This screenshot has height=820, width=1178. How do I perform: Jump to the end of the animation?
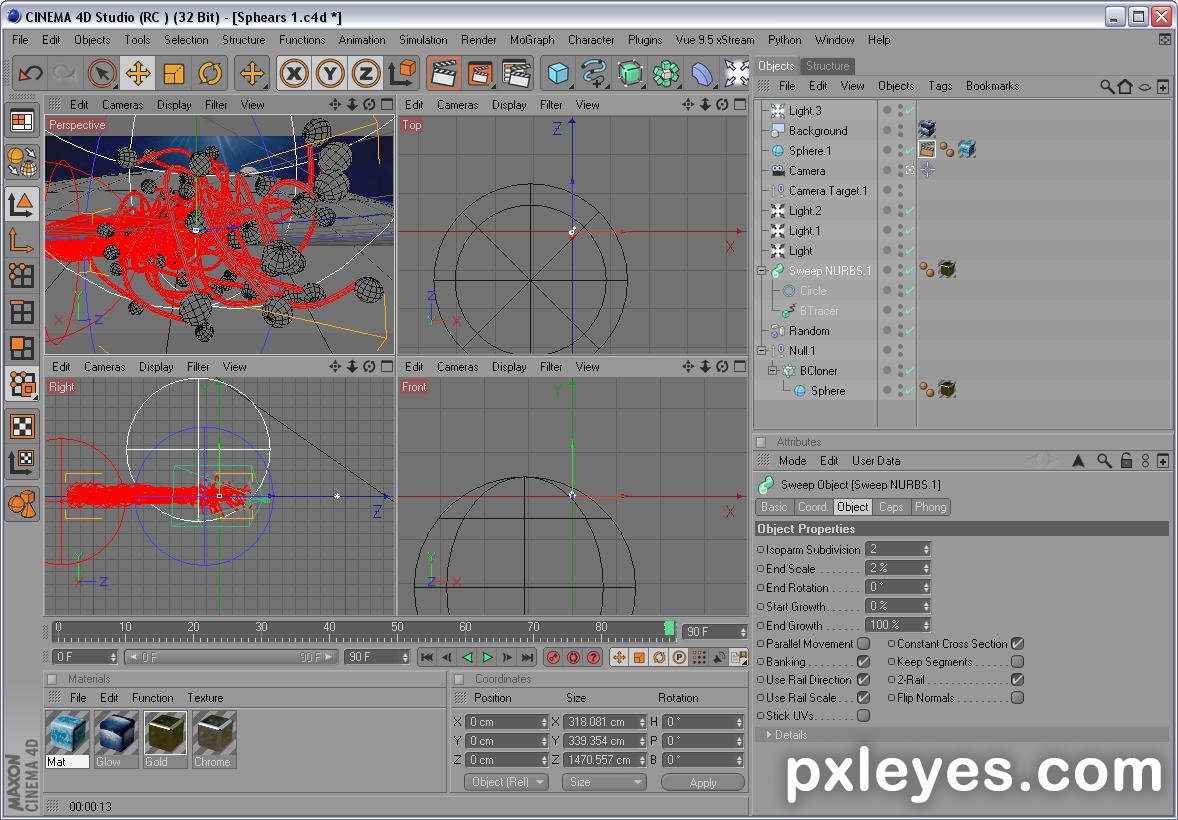point(527,658)
